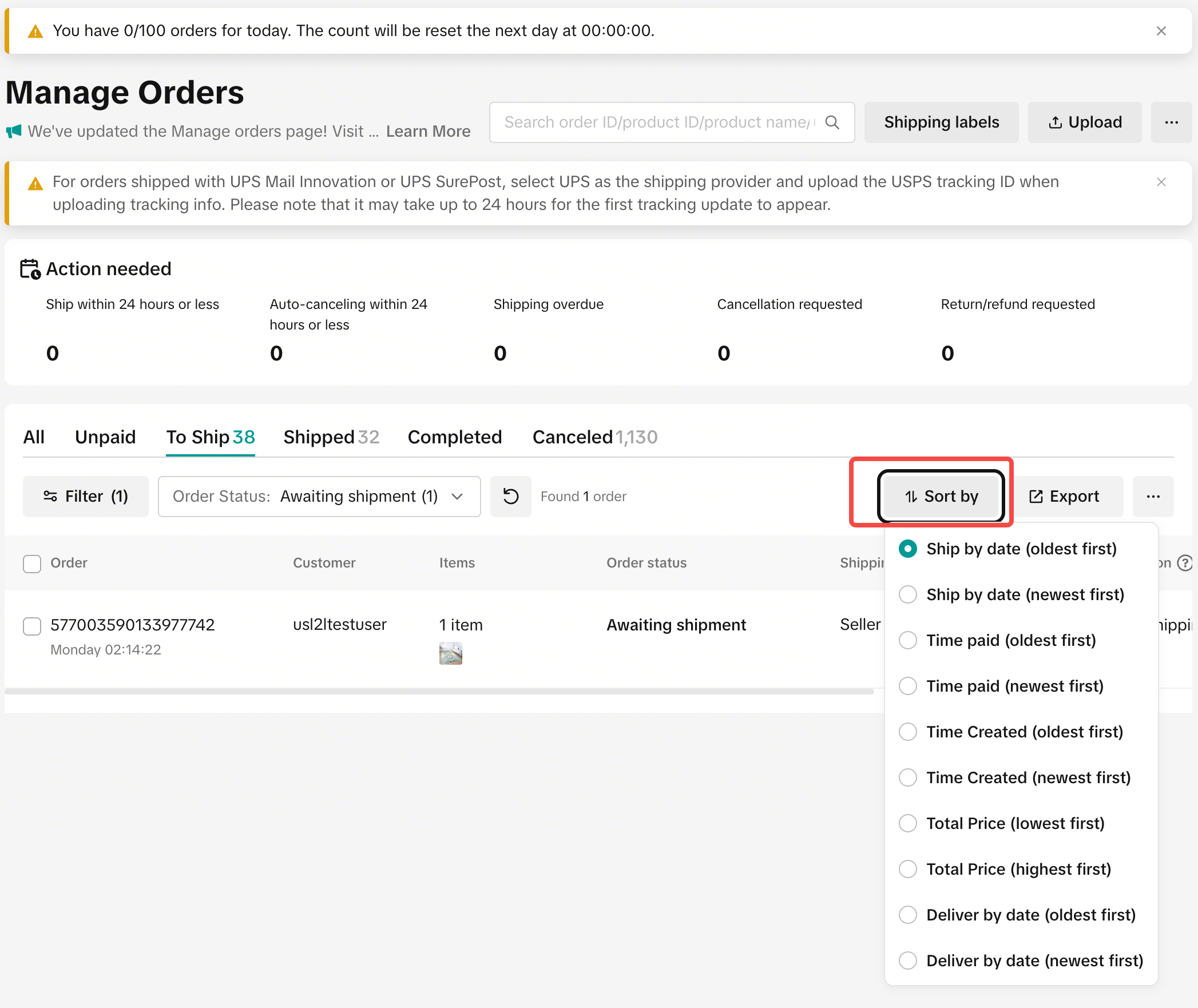Switch to the Shipped tab
Screen dimensions: 1198x1008
pyautogui.click(x=331, y=437)
